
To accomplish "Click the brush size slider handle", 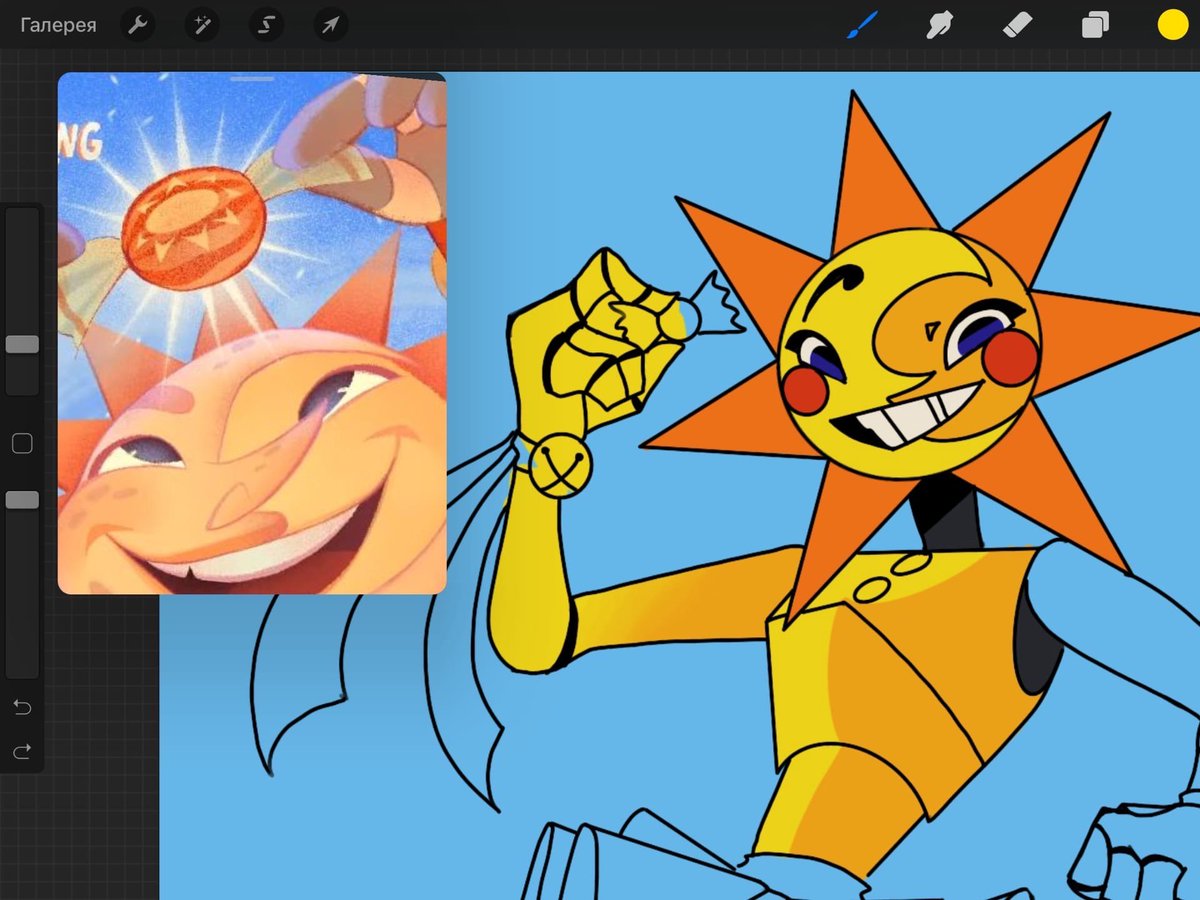I will (22, 344).
